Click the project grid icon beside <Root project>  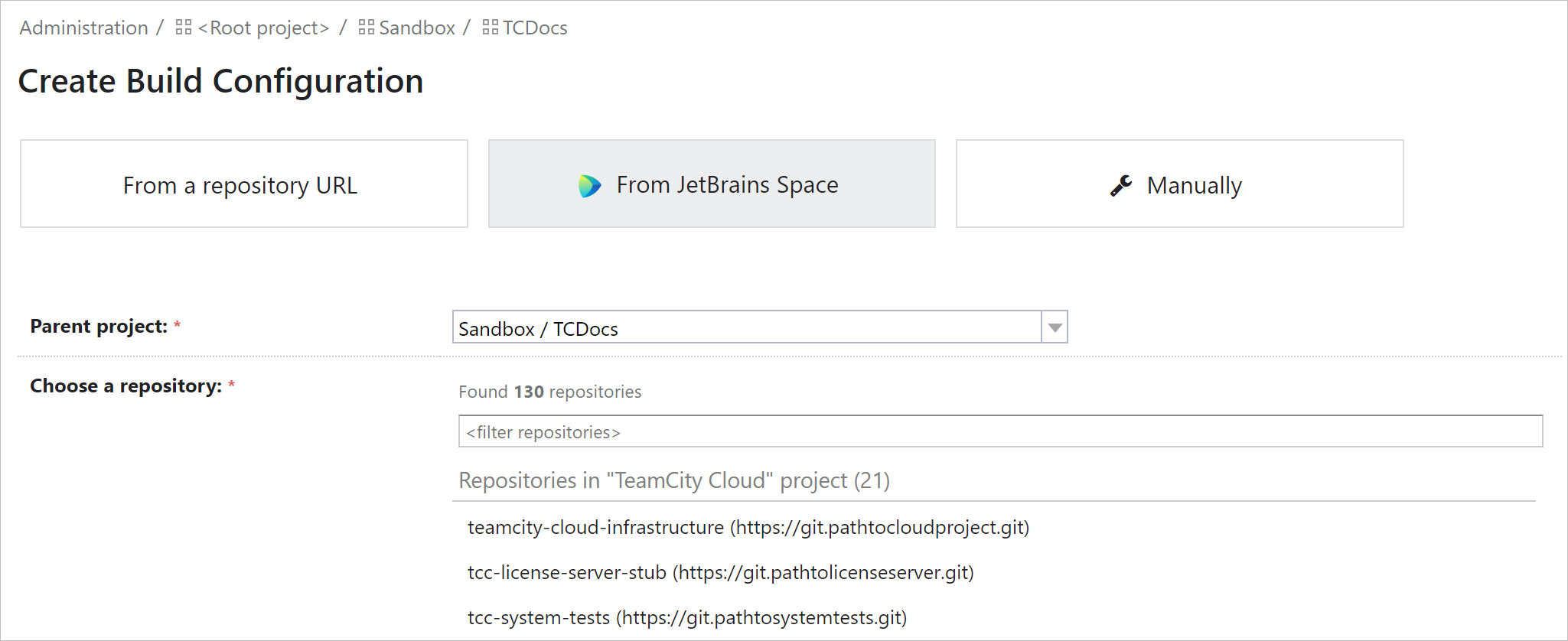182,26
